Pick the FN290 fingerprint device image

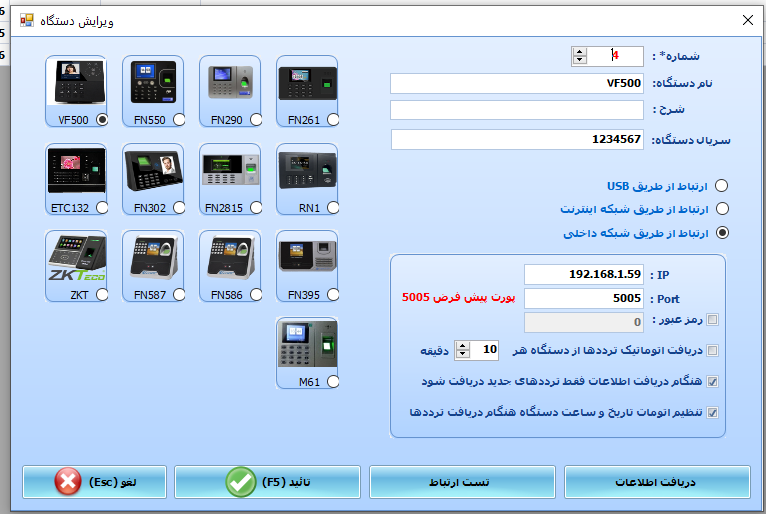point(231,83)
